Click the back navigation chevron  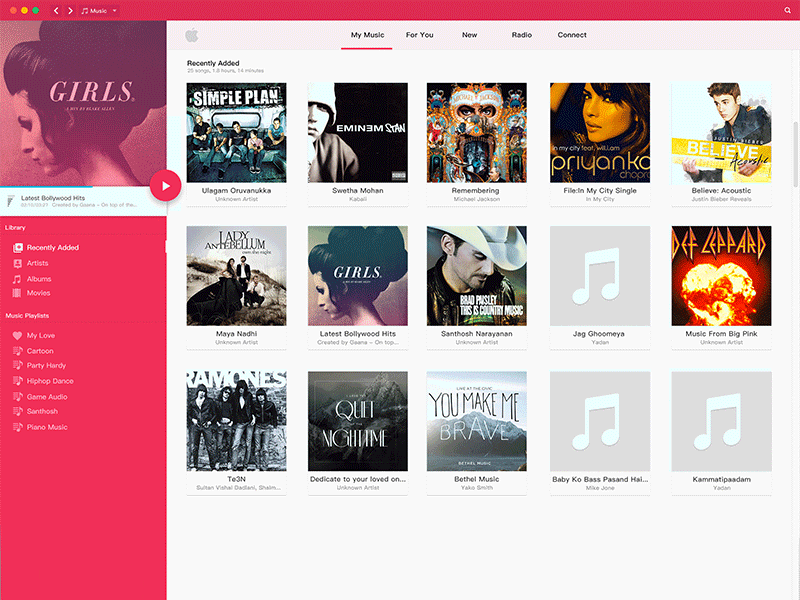(x=56, y=9)
